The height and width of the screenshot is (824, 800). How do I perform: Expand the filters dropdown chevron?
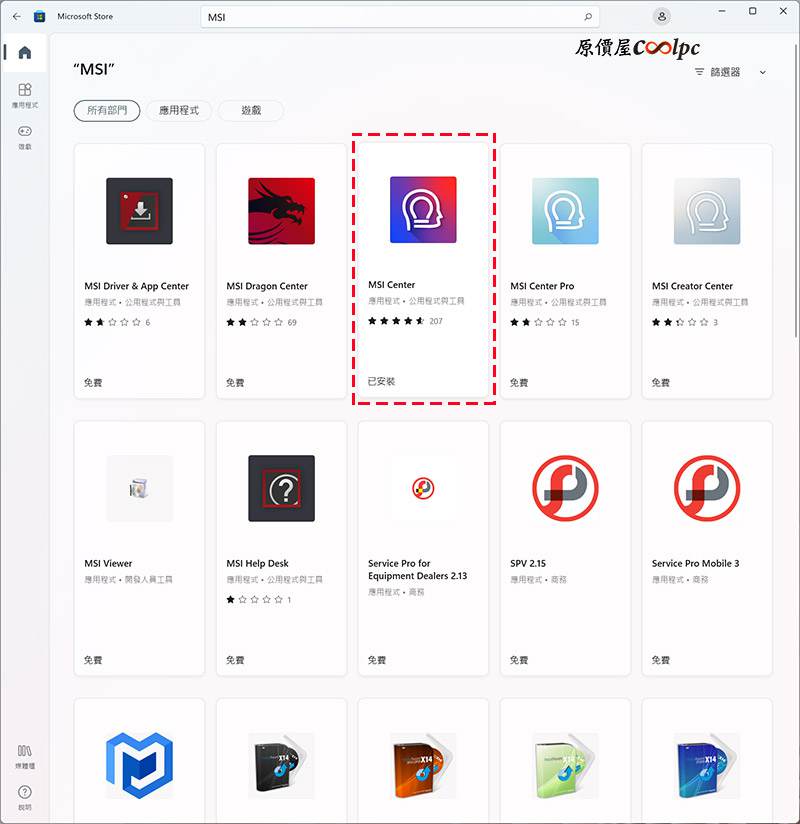763,72
